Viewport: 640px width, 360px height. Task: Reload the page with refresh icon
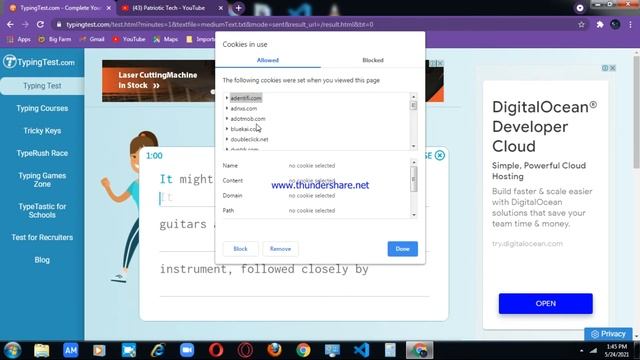pos(40,24)
